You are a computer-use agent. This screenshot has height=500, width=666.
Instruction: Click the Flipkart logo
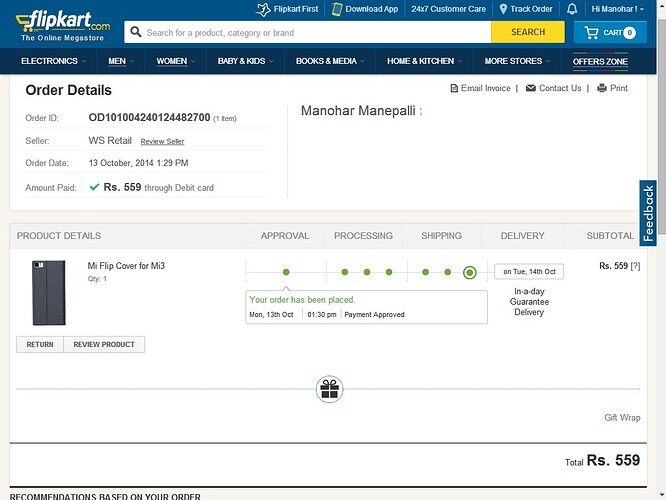(x=63, y=26)
